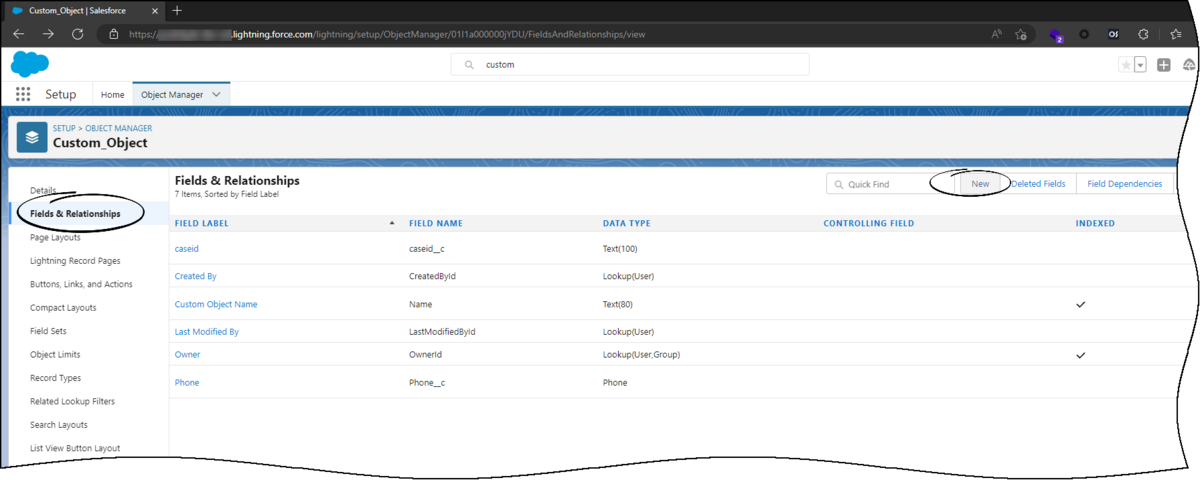Switch to the Home tab

point(113,95)
